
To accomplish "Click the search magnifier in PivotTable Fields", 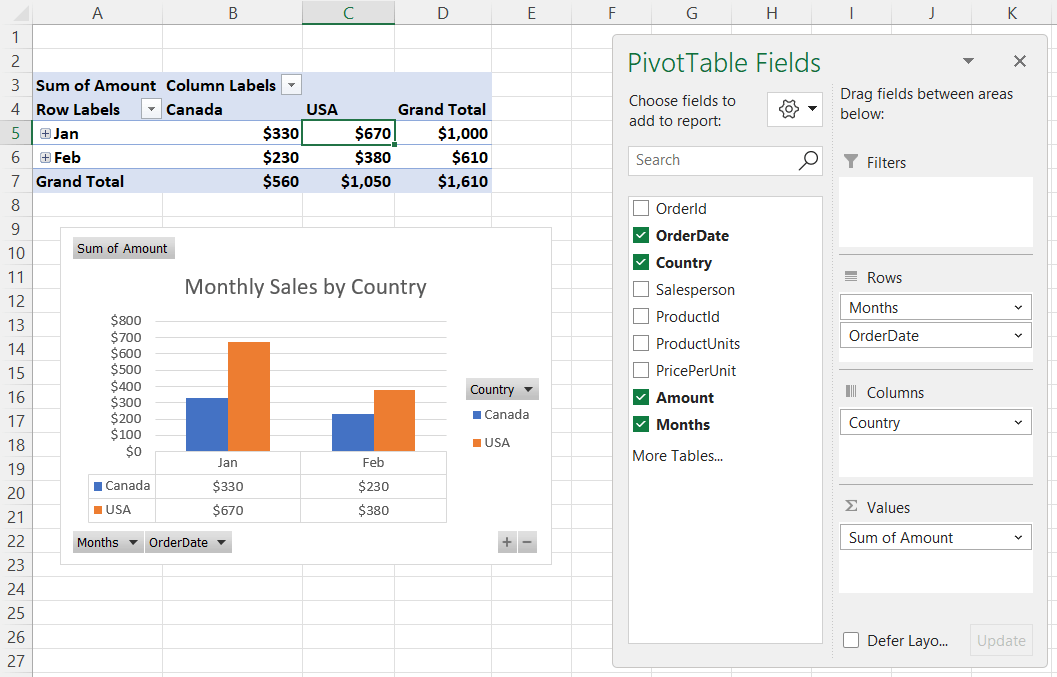I will (x=809, y=160).
